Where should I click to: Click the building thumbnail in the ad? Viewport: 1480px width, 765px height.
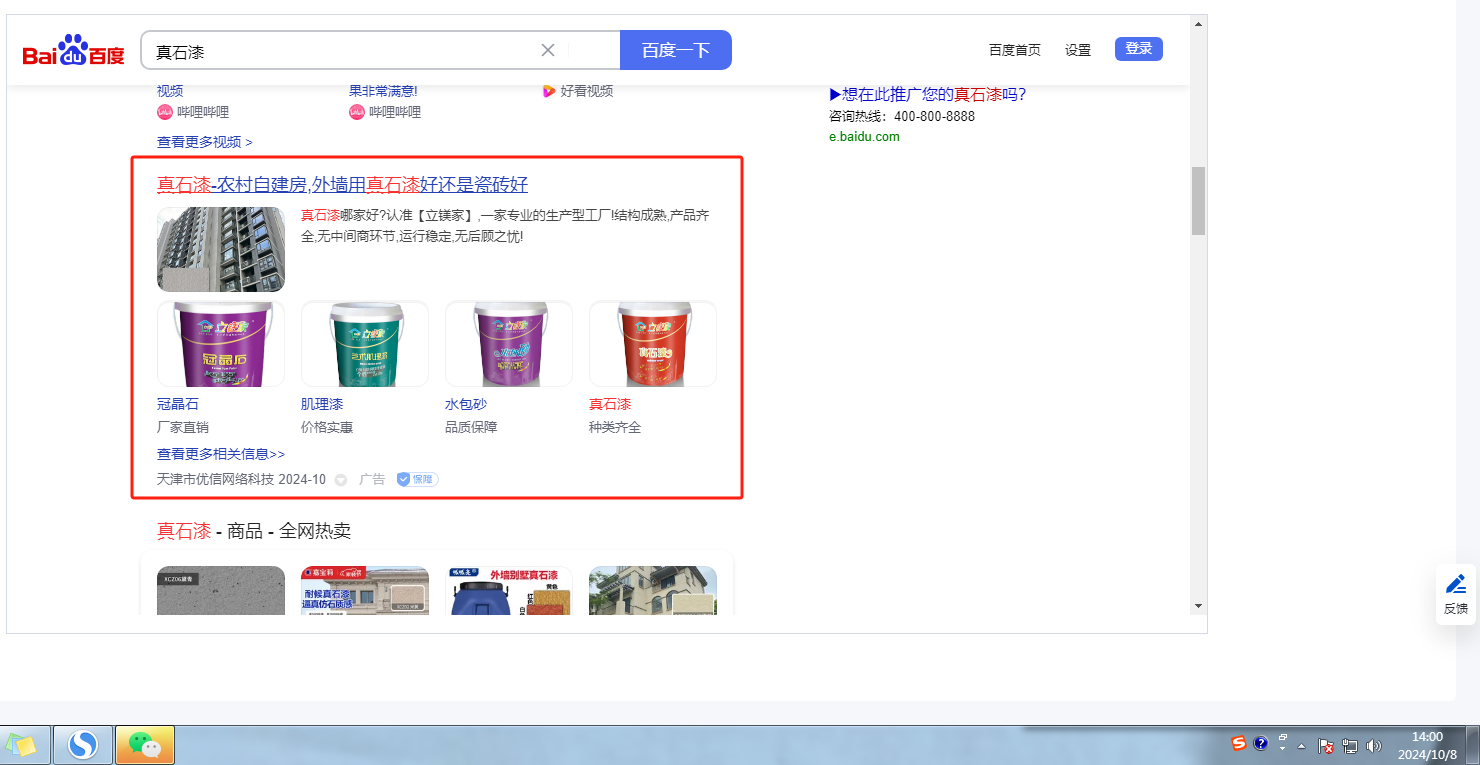click(221, 249)
